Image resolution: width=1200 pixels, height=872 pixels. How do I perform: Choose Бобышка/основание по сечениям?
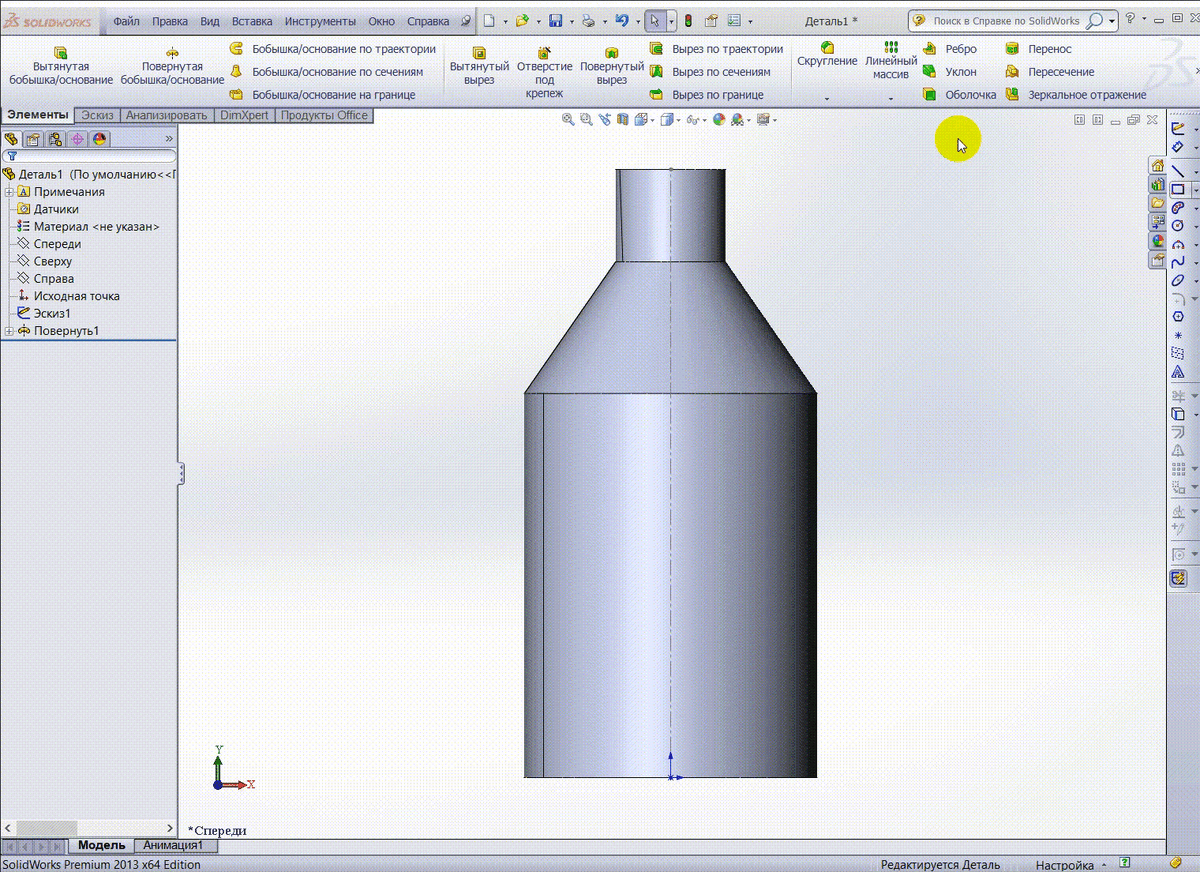click(327, 72)
